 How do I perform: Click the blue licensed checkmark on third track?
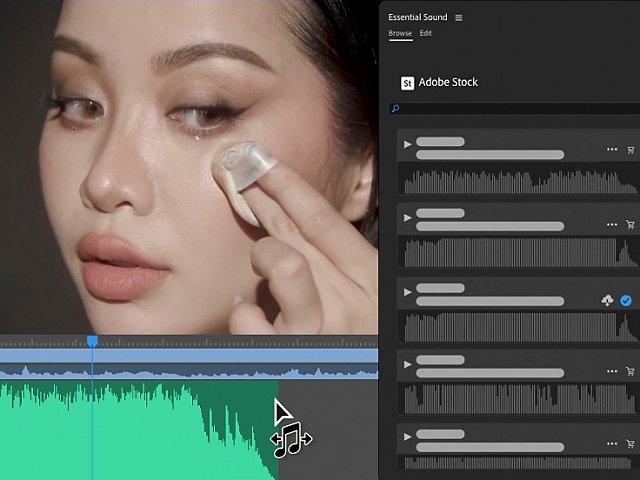pyautogui.click(x=626, y=301)
